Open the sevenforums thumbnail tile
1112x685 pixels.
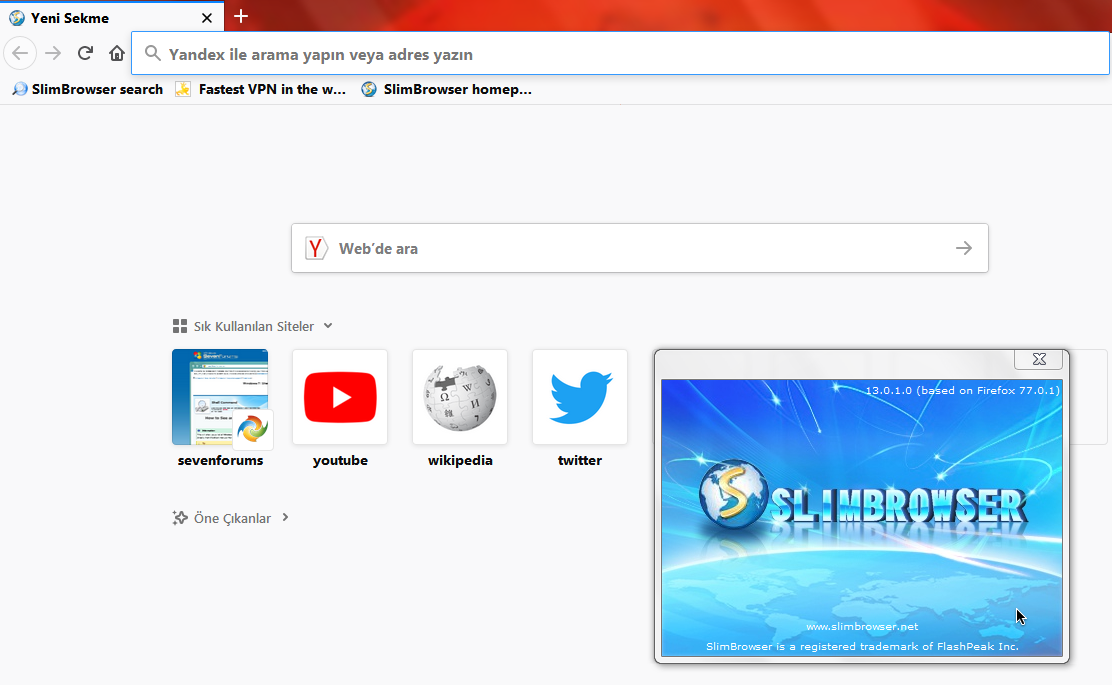click(220, 397)
